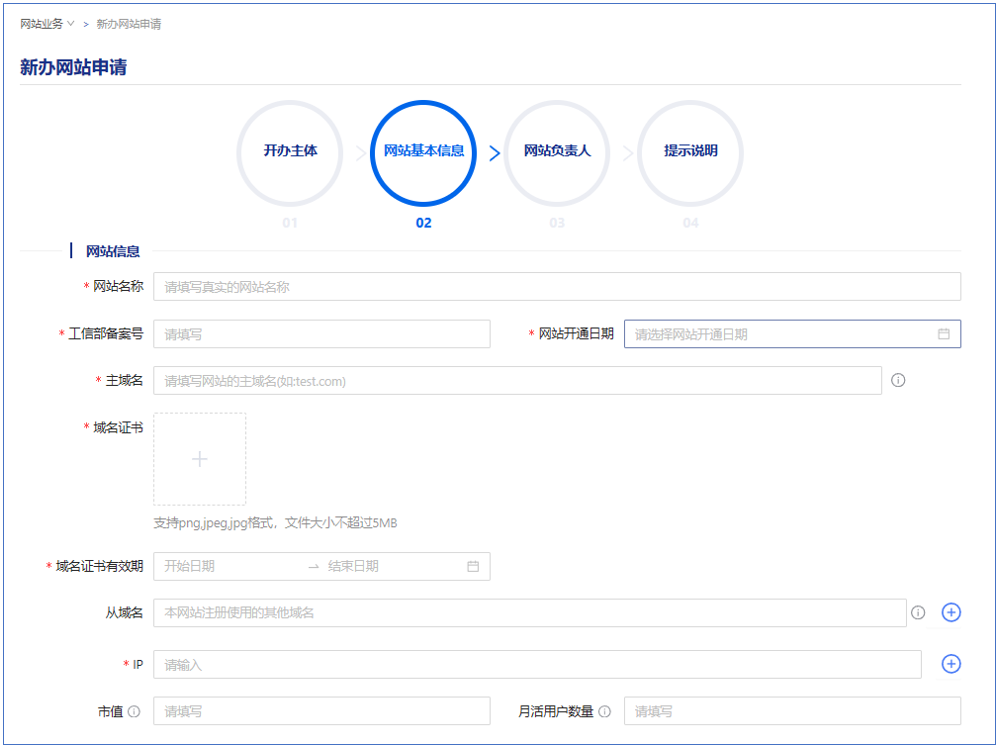The width and height of the screenshot is (1000, 750).
Task: Click into the 工信部备案号 input field
Action: point(321,334)
